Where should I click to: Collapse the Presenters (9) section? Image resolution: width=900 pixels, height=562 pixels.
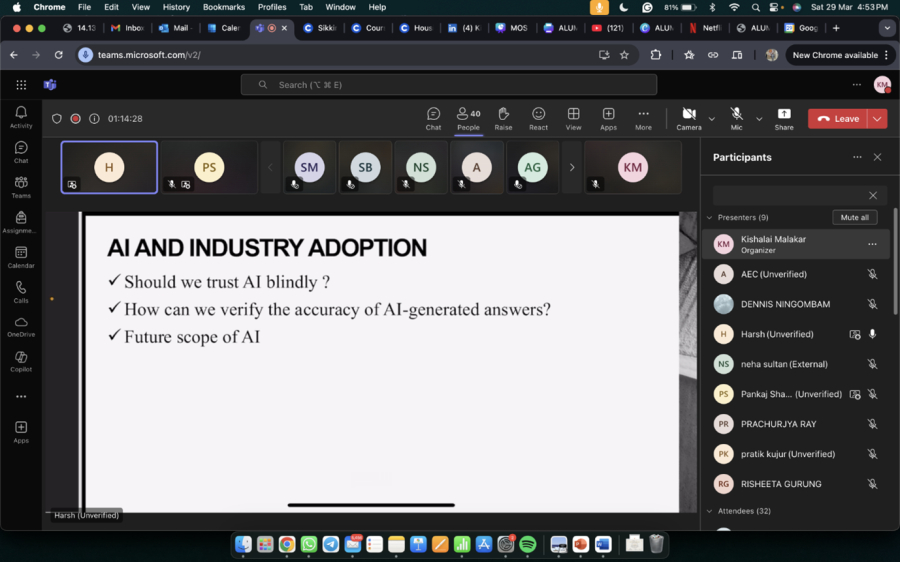[709, 218]
